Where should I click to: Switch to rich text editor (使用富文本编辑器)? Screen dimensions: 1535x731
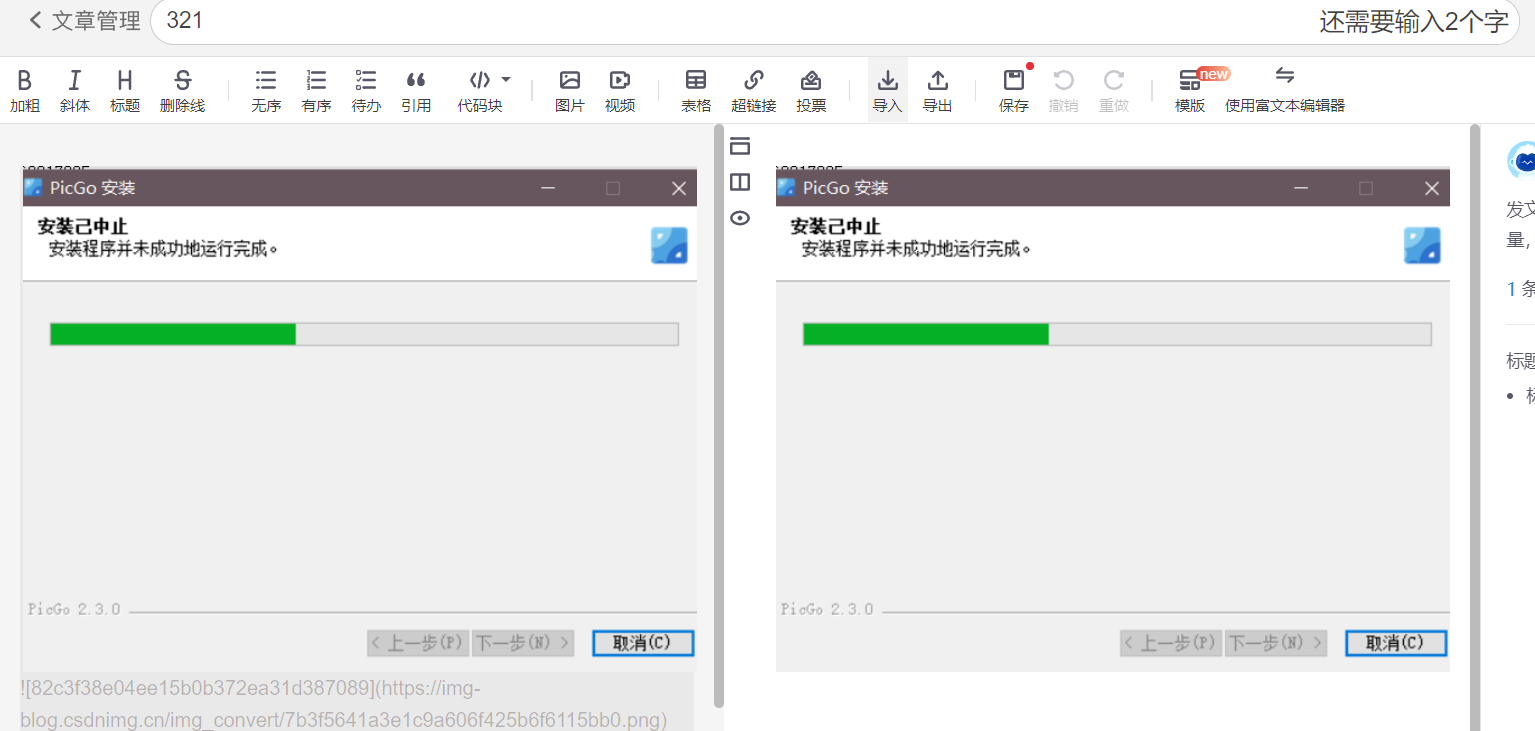pos(1285,91)
